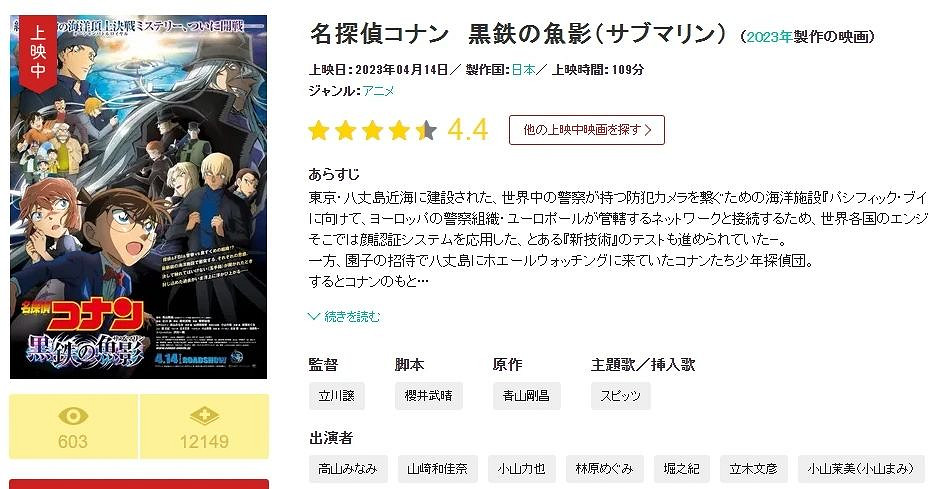Open the 日本 country link

523,70
